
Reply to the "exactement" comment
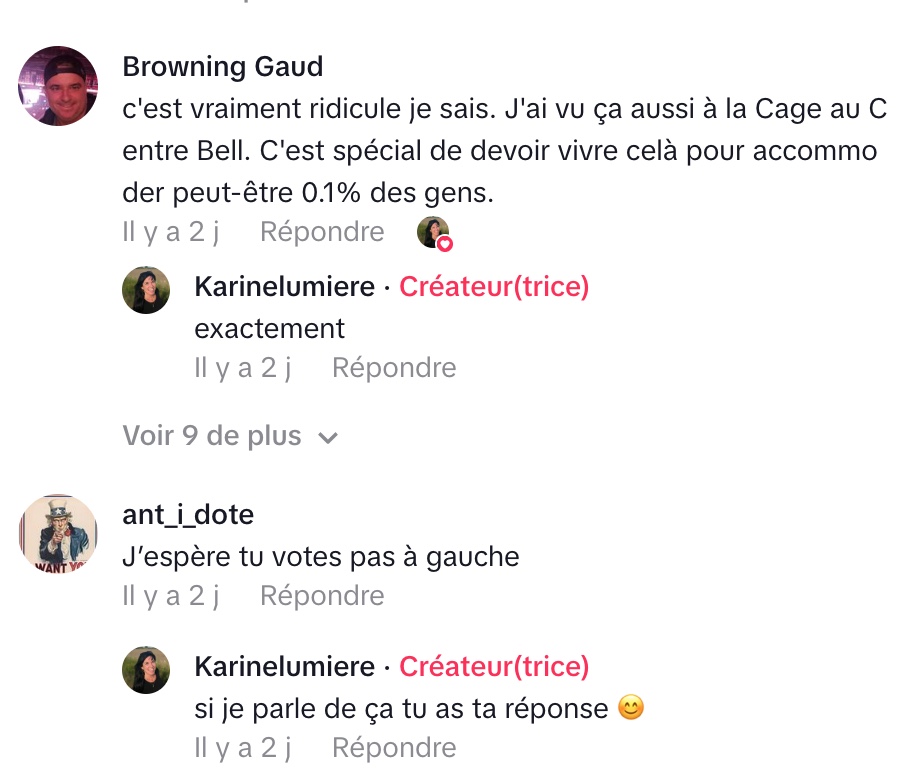click(393, 368)
